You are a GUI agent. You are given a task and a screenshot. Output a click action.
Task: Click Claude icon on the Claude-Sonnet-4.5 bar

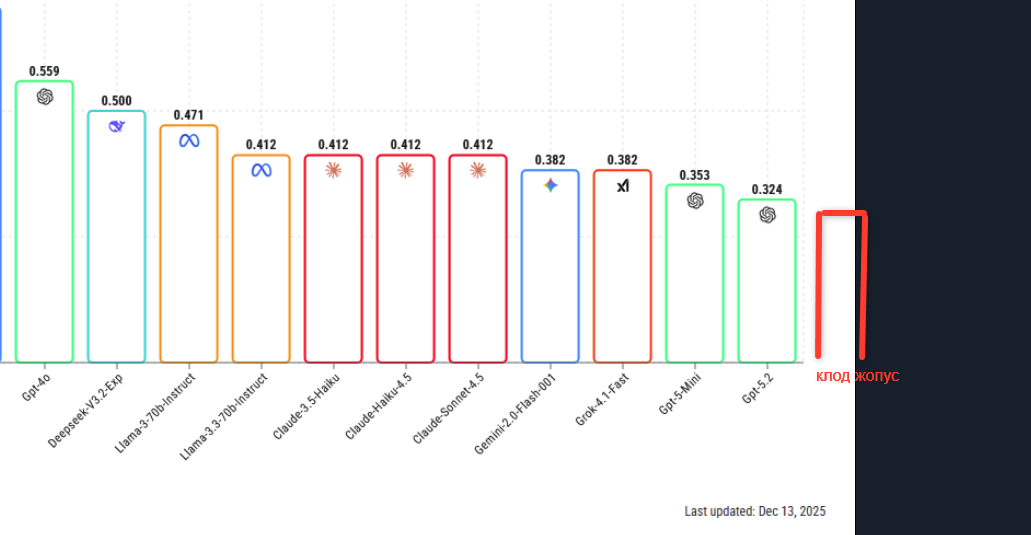pos(478,170)
